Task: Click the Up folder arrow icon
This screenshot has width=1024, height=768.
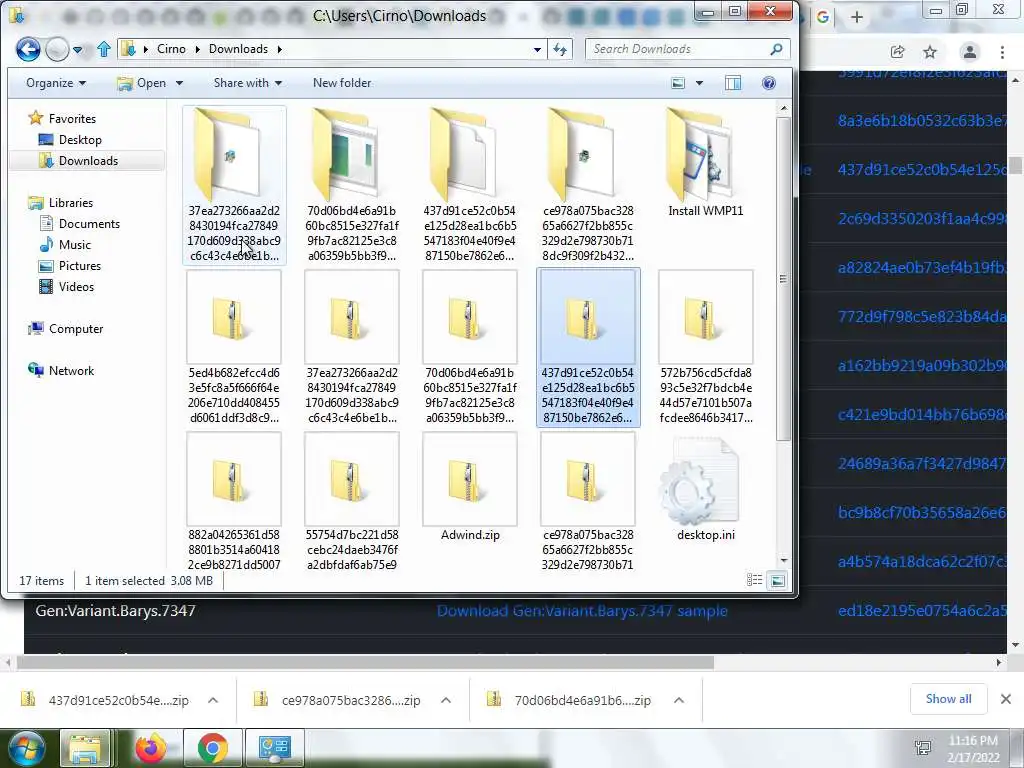Action: coord(103,49)
